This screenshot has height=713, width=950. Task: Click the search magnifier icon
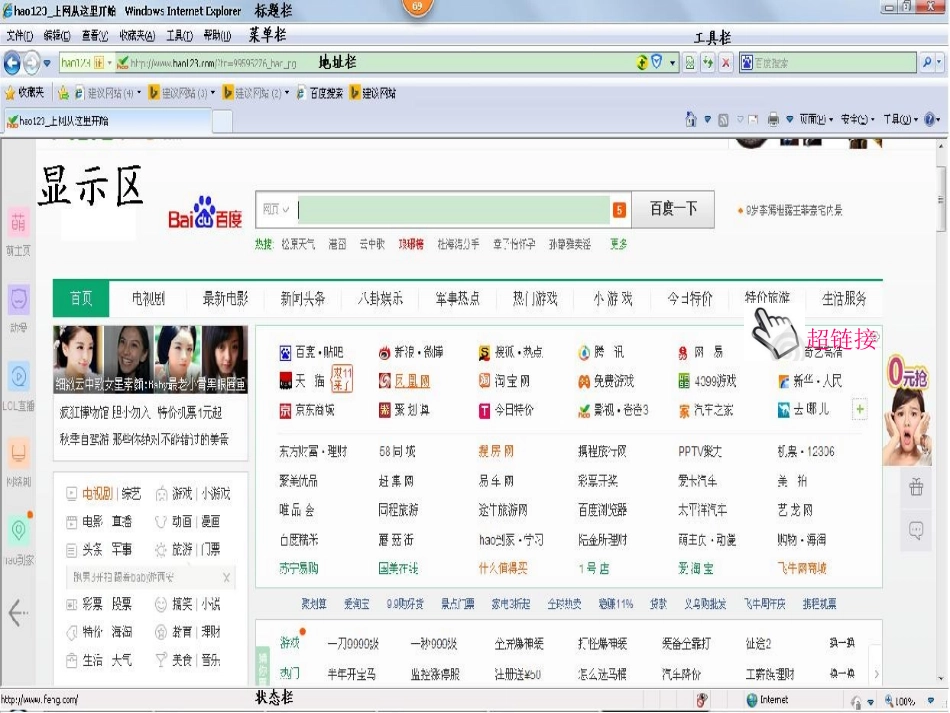pos(927,62)
